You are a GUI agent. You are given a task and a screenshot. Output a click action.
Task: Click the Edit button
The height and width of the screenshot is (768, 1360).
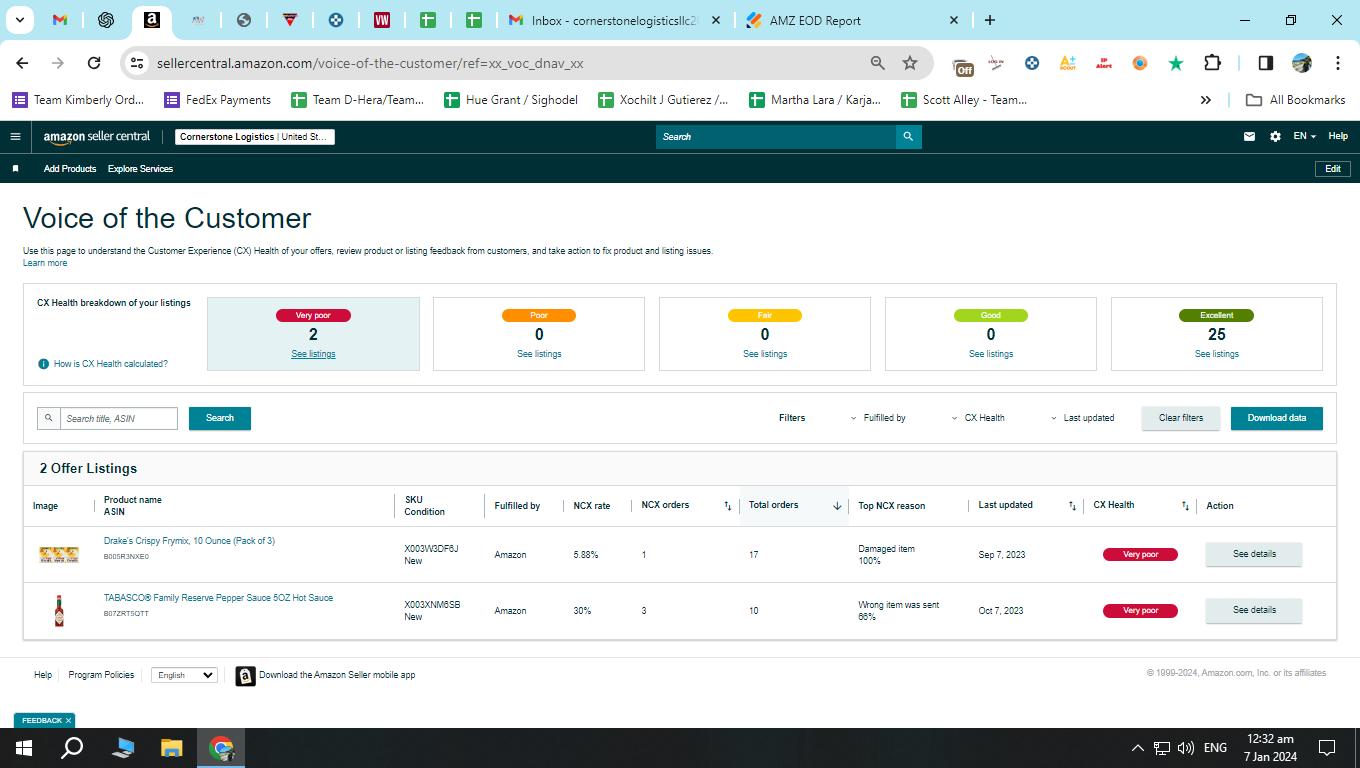tap(1333, 169)
